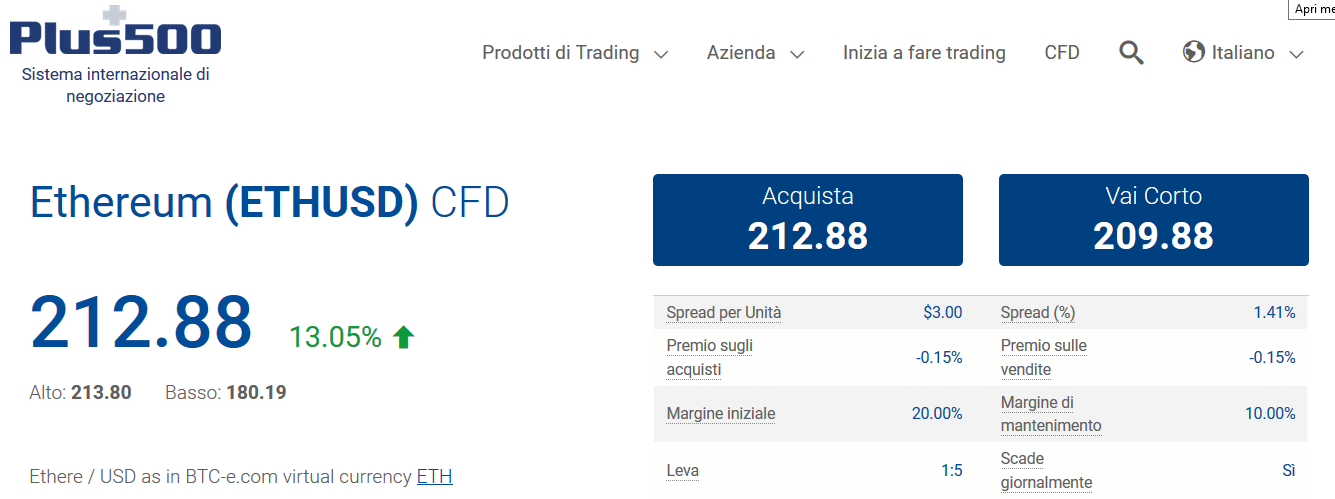The height and width of the screenshot is (499, 1335).
Task: Click the Acquista 212.88 button
Action: point(808,220)
